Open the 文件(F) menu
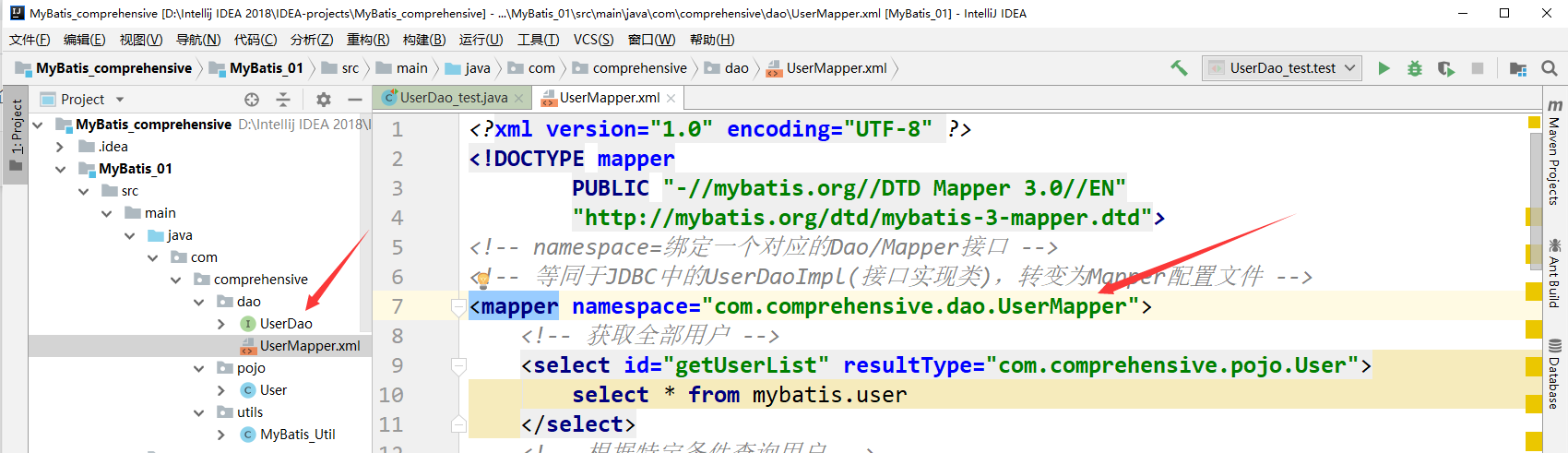This screenshot has width=1568, height=453. click(30, 40)
